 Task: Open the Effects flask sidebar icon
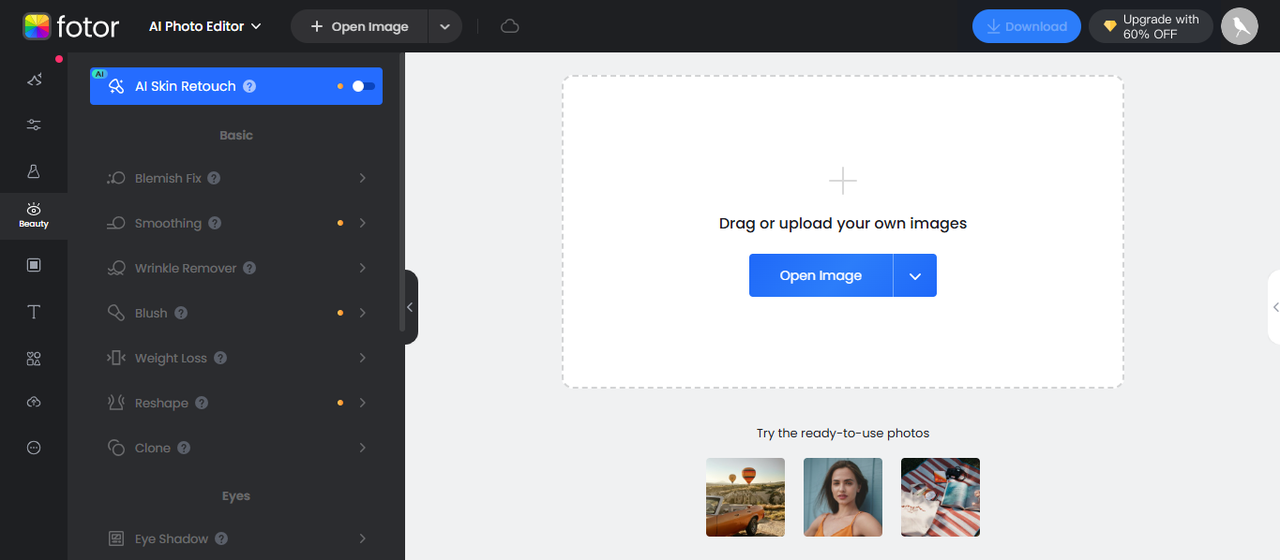(x=34, y=171)
